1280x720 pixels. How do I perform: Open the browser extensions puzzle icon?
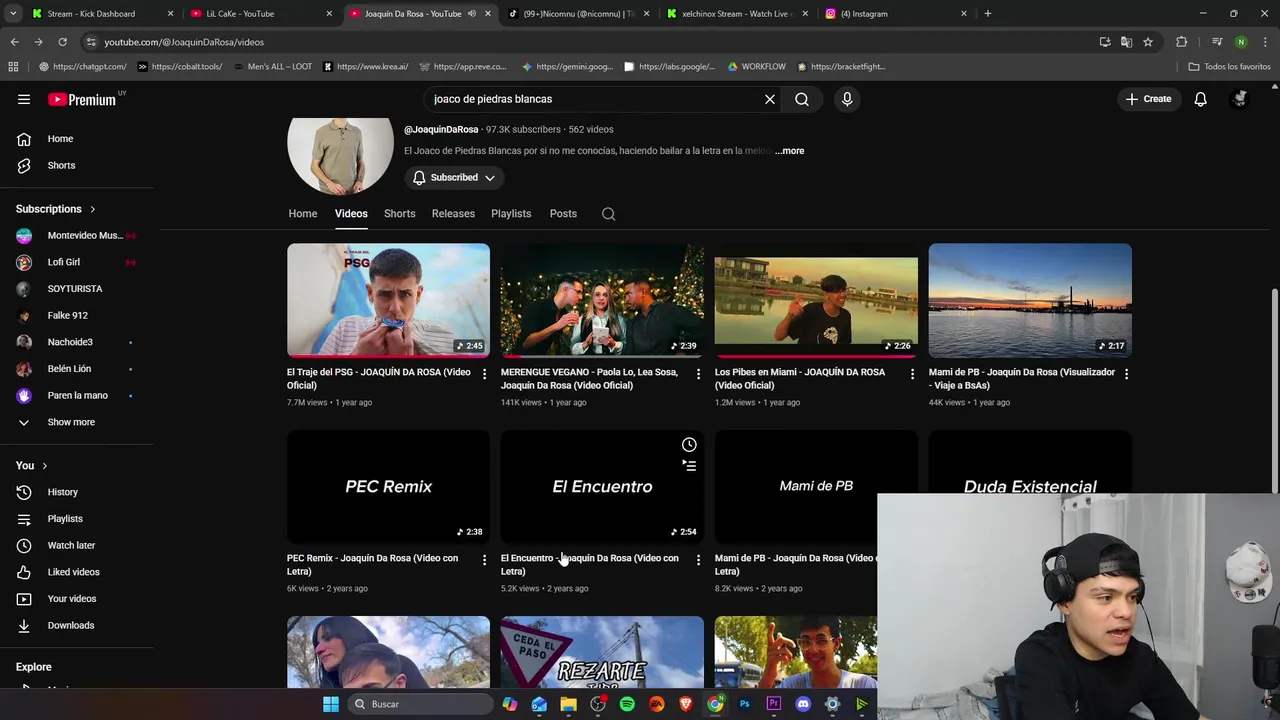(x=1182, y=42)
